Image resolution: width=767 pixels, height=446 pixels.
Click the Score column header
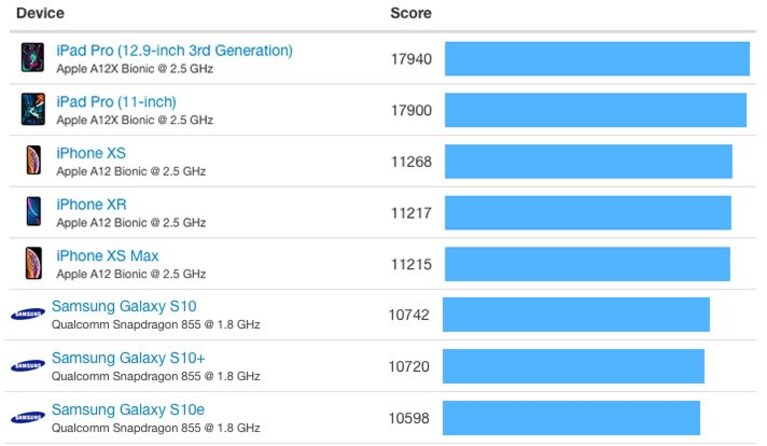coord(411,13)
